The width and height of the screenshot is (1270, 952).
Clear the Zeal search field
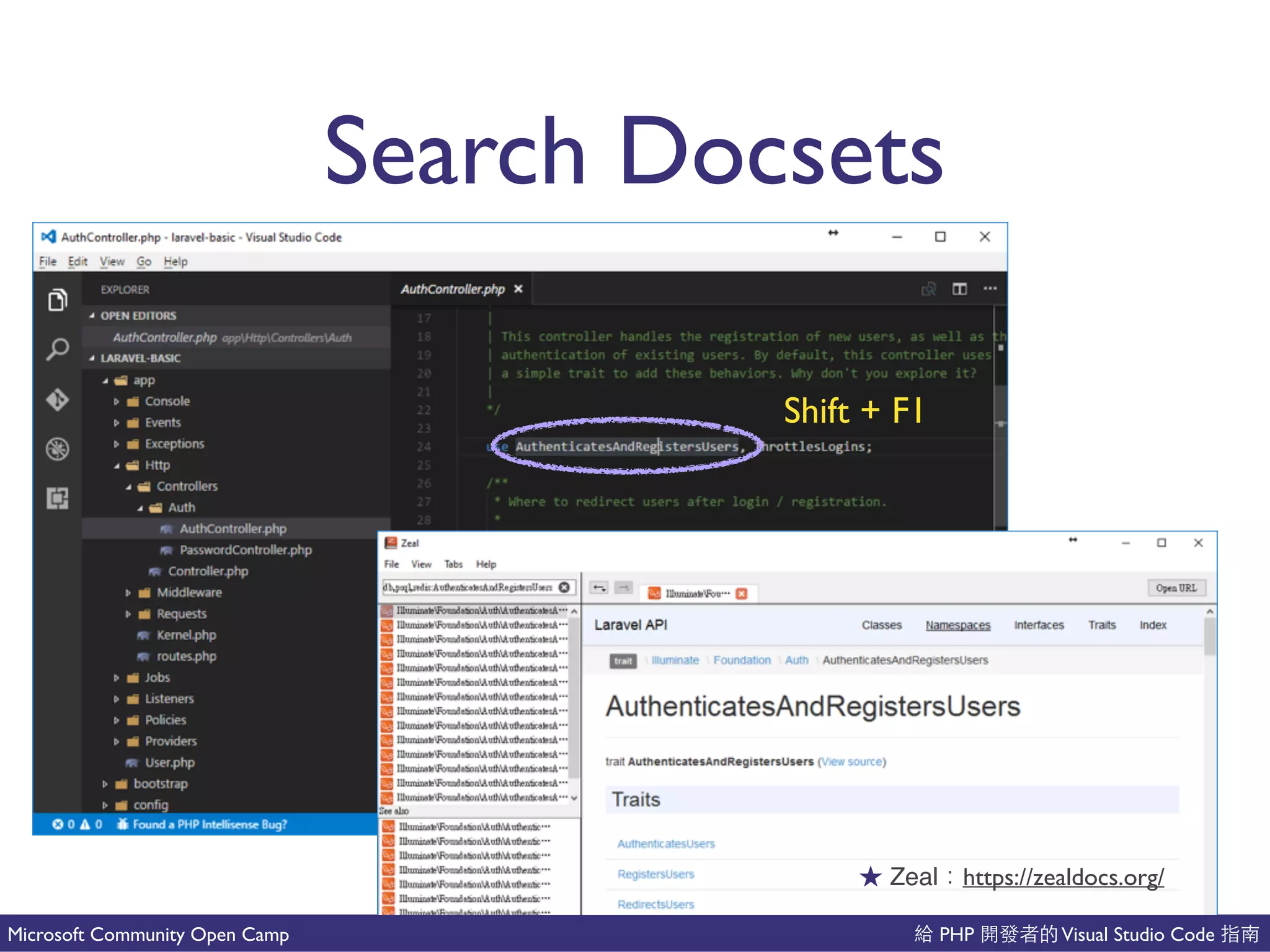coord(564,587)
